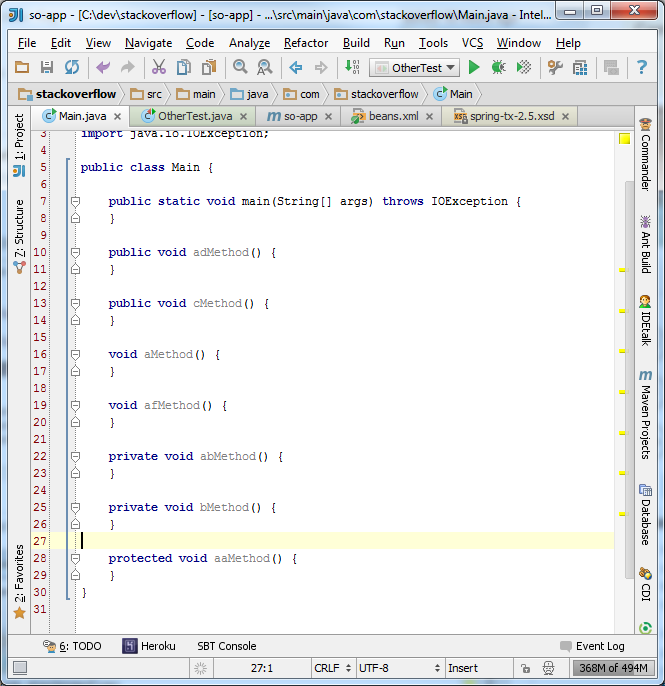The height and width of the screenshot is (686, 665).
Task: Open the TODO tool window
Action: point(73,646)
